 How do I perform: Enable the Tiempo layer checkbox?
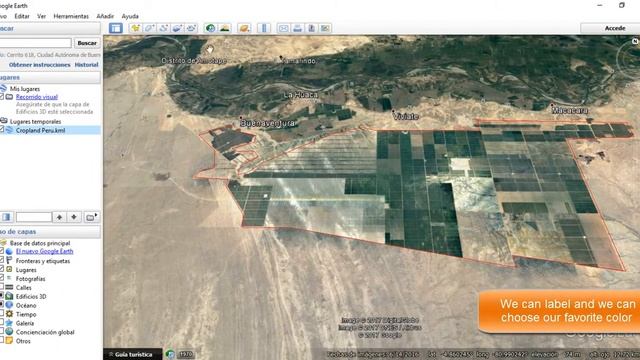[2, 314]
